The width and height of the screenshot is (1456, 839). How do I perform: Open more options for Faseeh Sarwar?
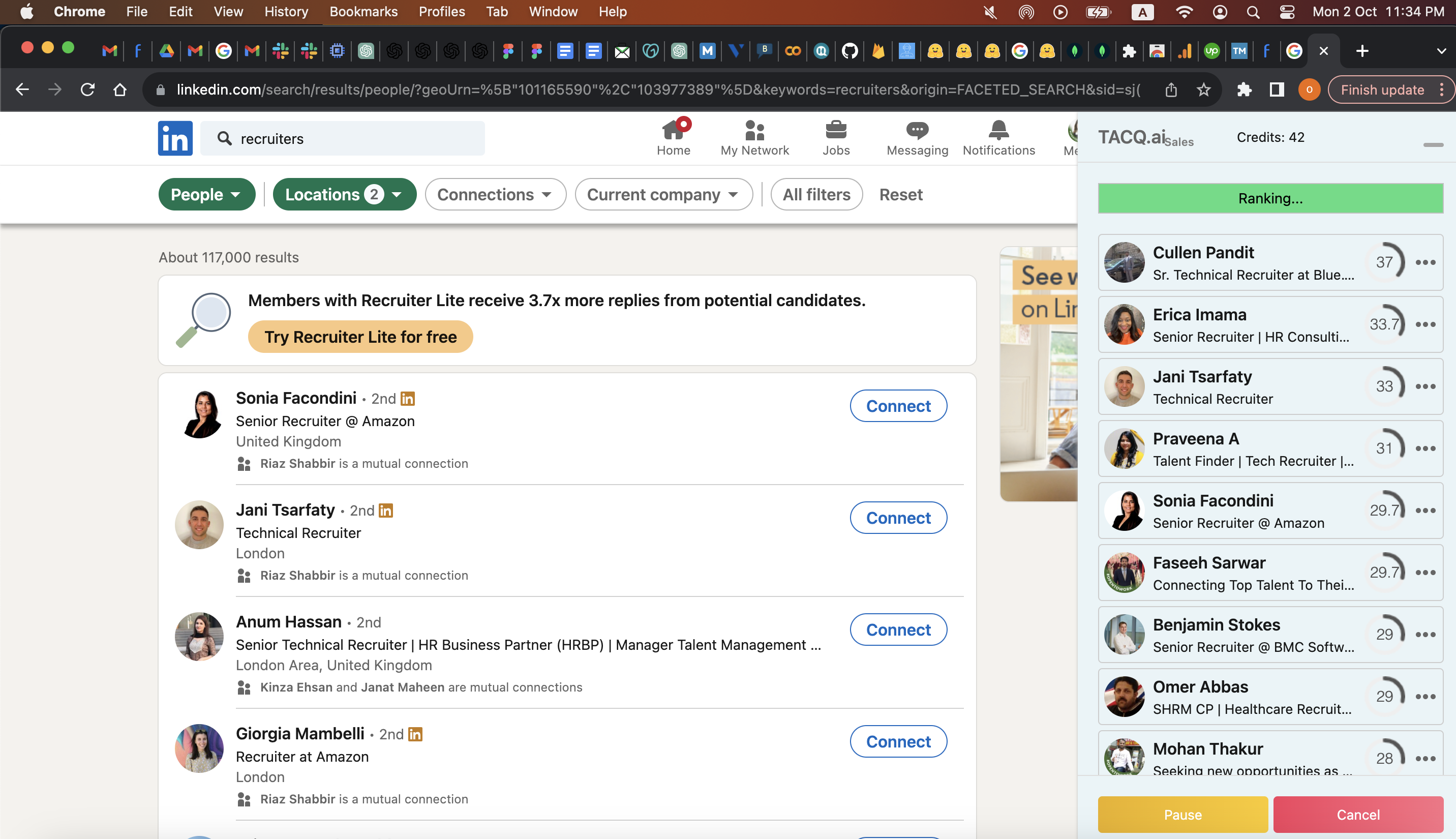pos(1425,573)
